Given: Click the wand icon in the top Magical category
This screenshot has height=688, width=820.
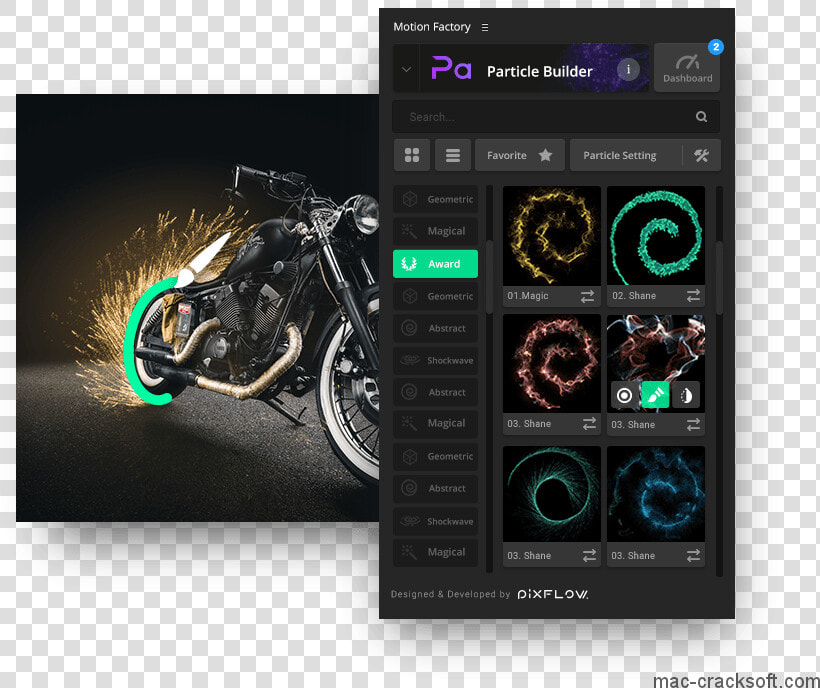Looking at the screenshot, I should (x=409, y=231).
